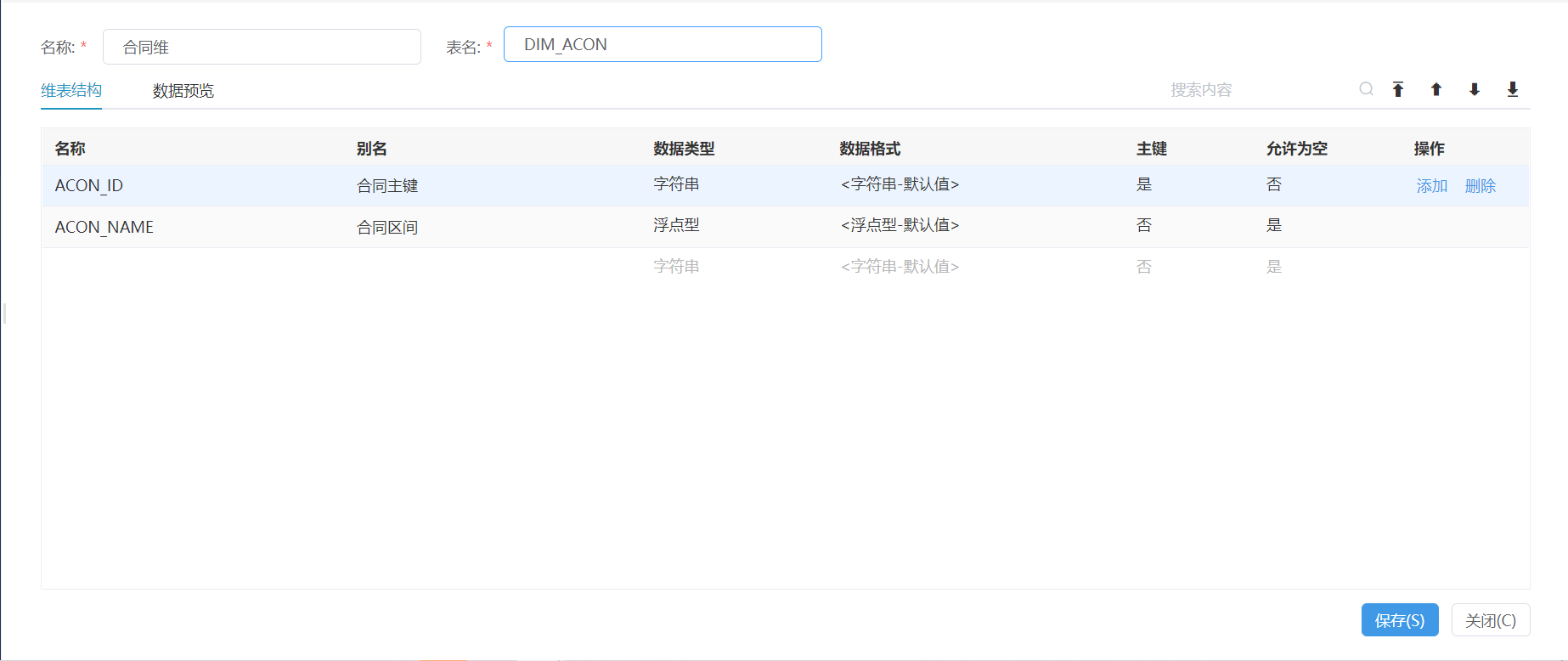Click the 别名 column header
1568x661 pixels.
pyautogui.click(x=372, y=149)
